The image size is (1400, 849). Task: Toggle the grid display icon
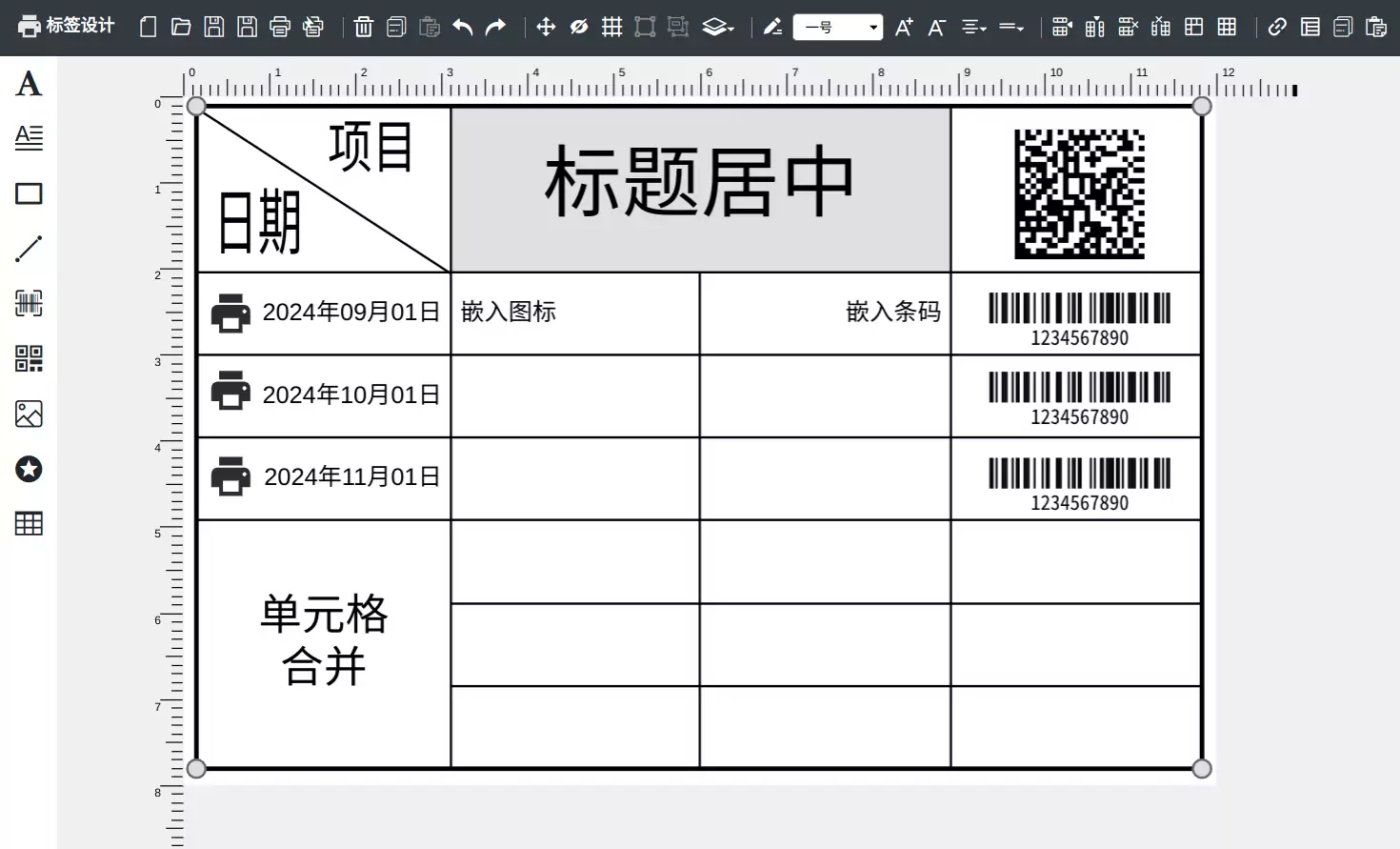tap(611, 28)
